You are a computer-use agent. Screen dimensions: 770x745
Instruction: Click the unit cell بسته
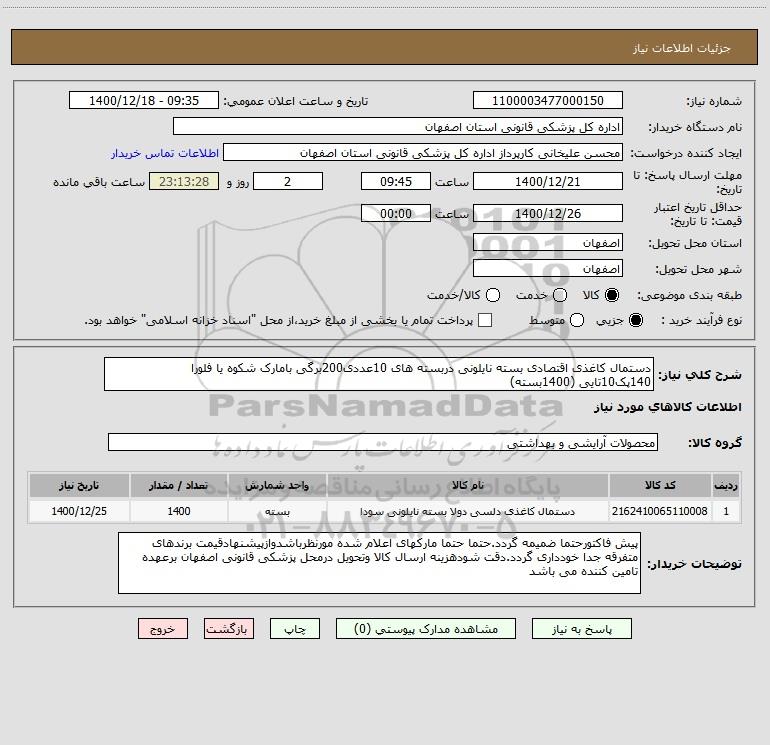[277, 511]
